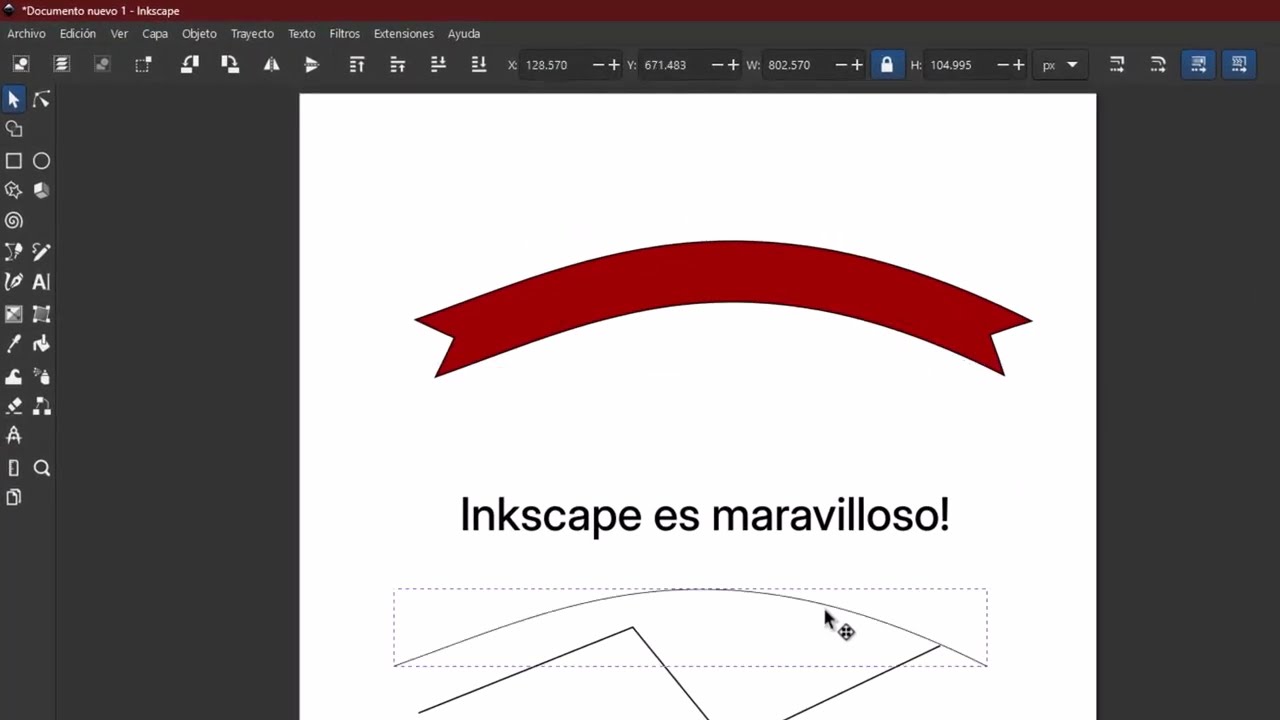Viewport: 1280px width, 720px height.
Task: Lower selection one step
Action: click(x=438, y=64)
